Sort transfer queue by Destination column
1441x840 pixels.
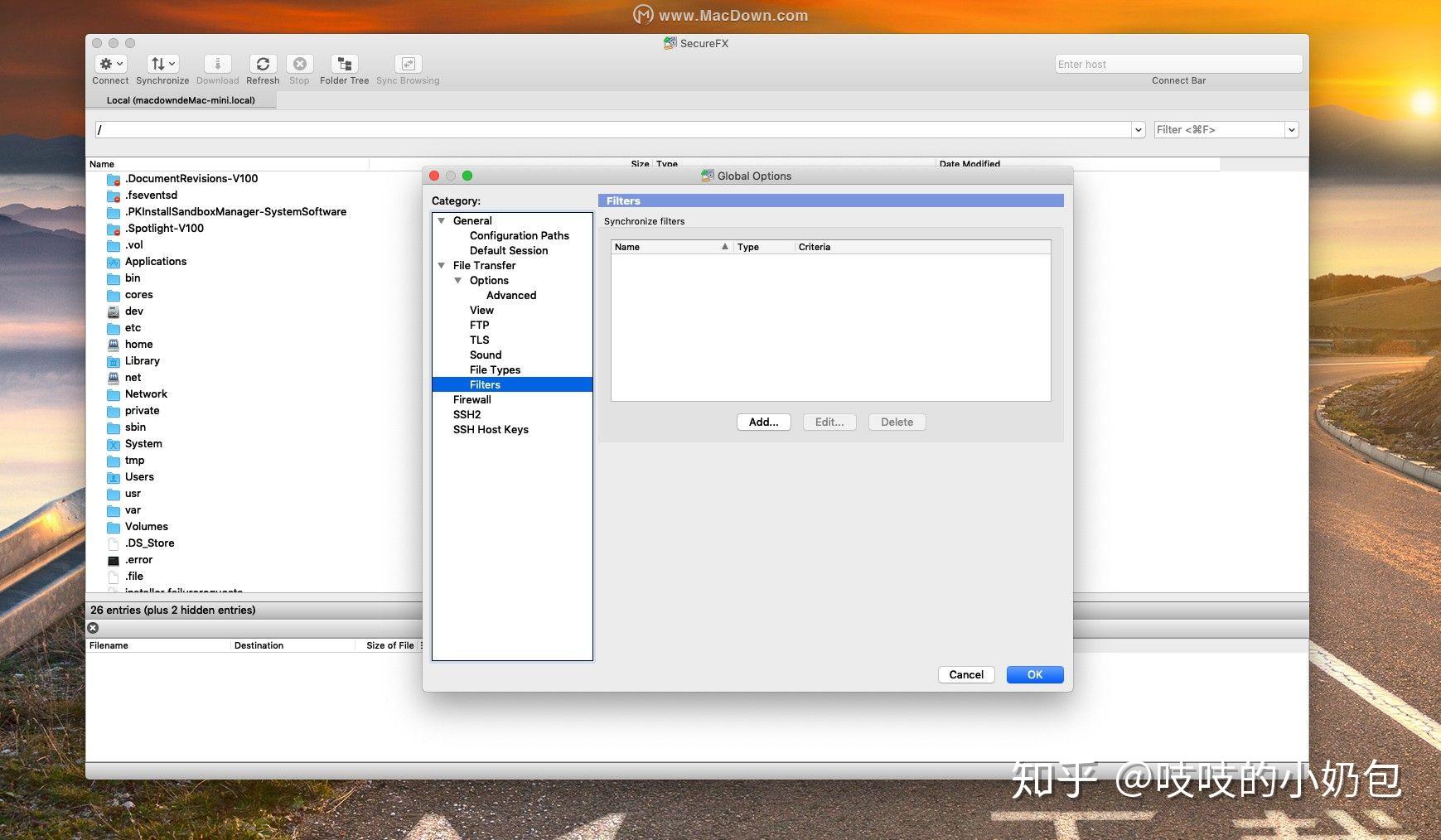point(295,645)
